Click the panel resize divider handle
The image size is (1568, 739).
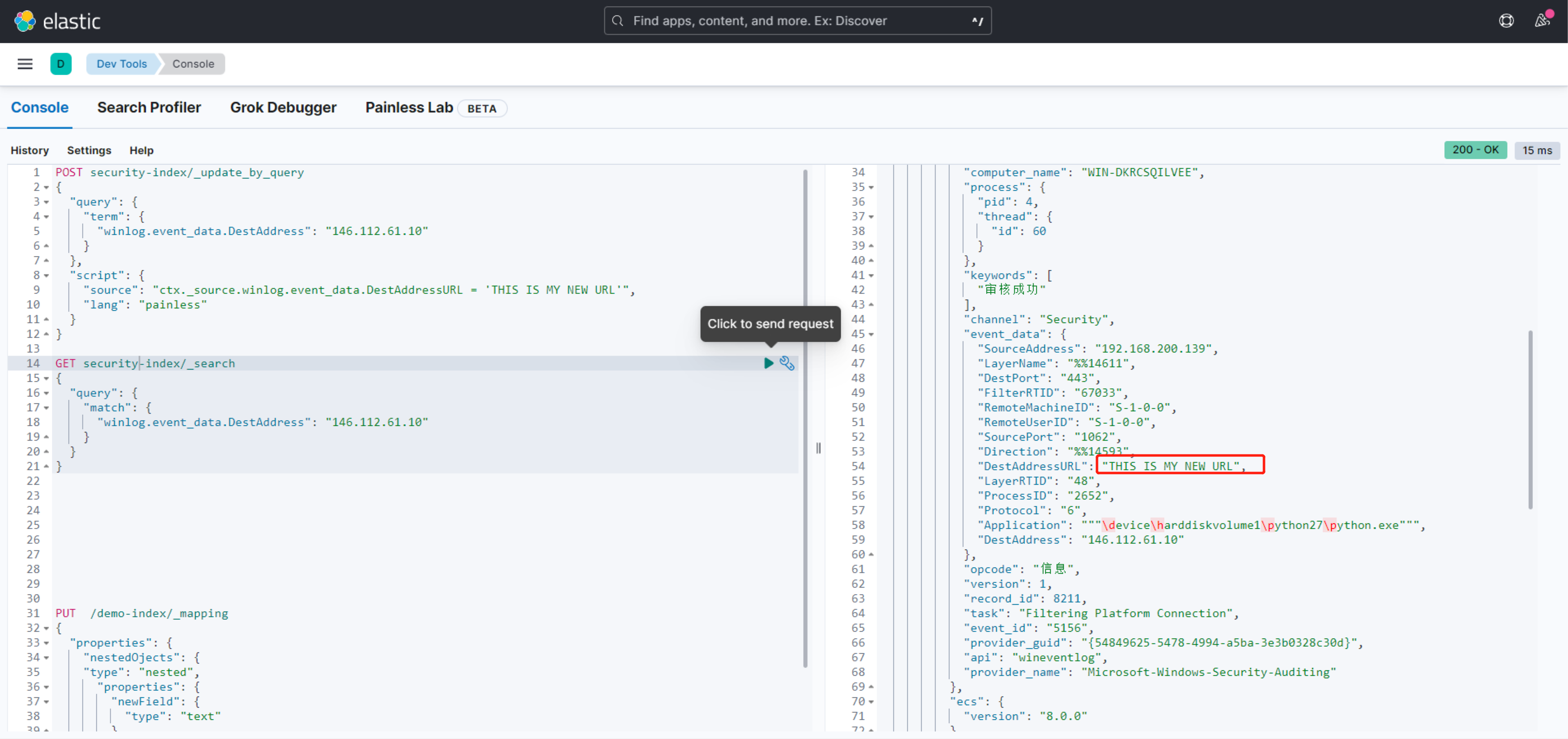pyautogui.click(x=818, y=448)
